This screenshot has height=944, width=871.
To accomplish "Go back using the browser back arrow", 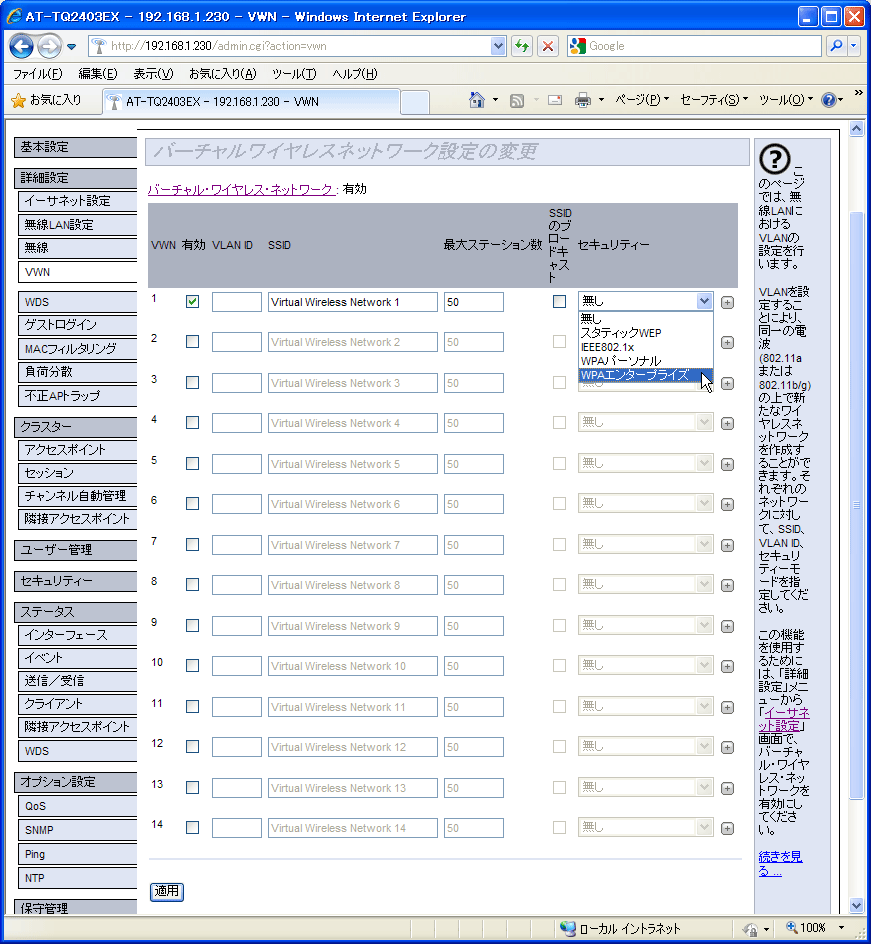I will [x=22, y=46].
